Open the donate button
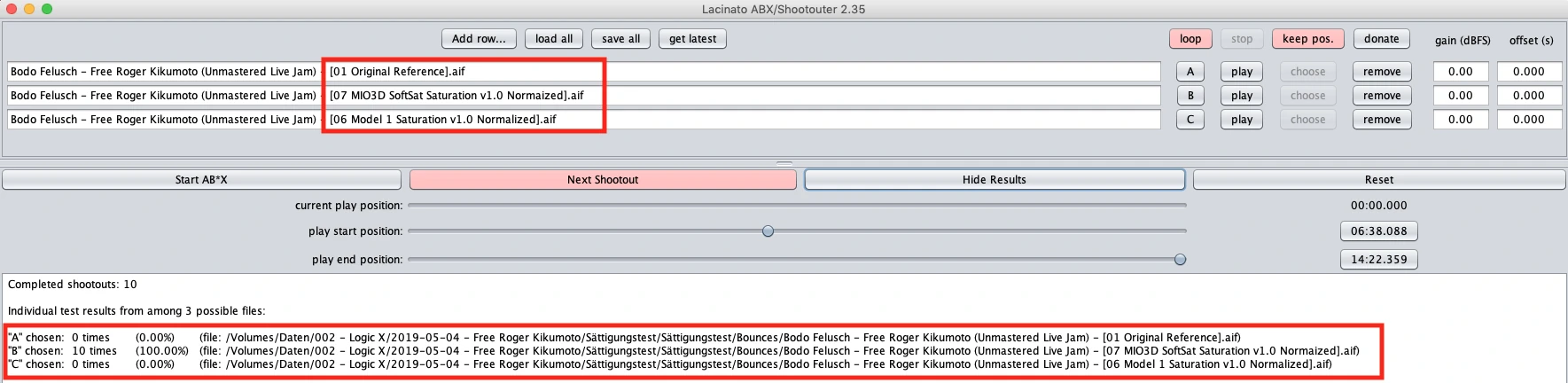 click(x=1381, y=39)
